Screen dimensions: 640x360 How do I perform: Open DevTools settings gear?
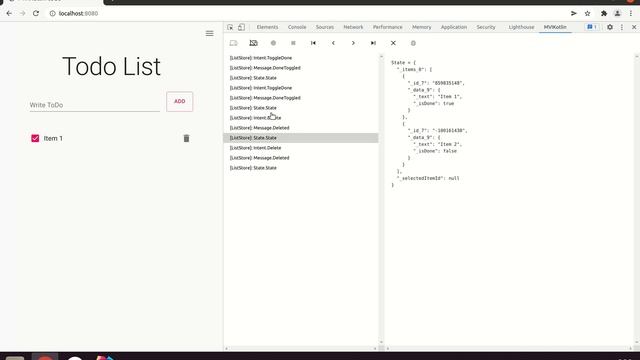[610, 27]
